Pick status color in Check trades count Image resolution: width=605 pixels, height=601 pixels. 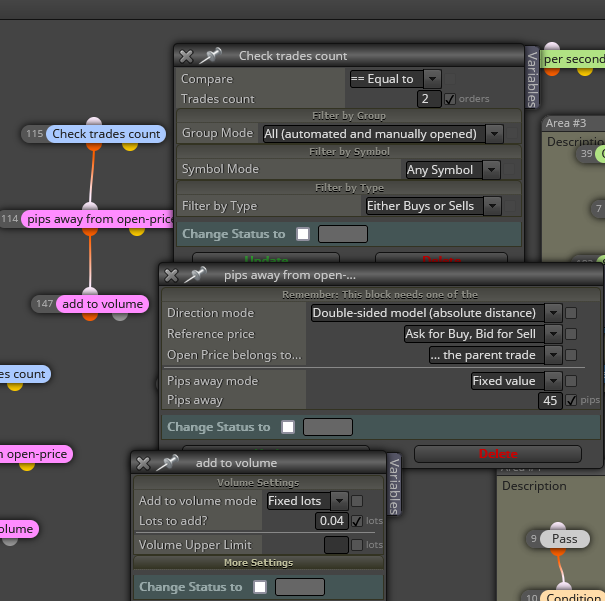click(343, 234)
